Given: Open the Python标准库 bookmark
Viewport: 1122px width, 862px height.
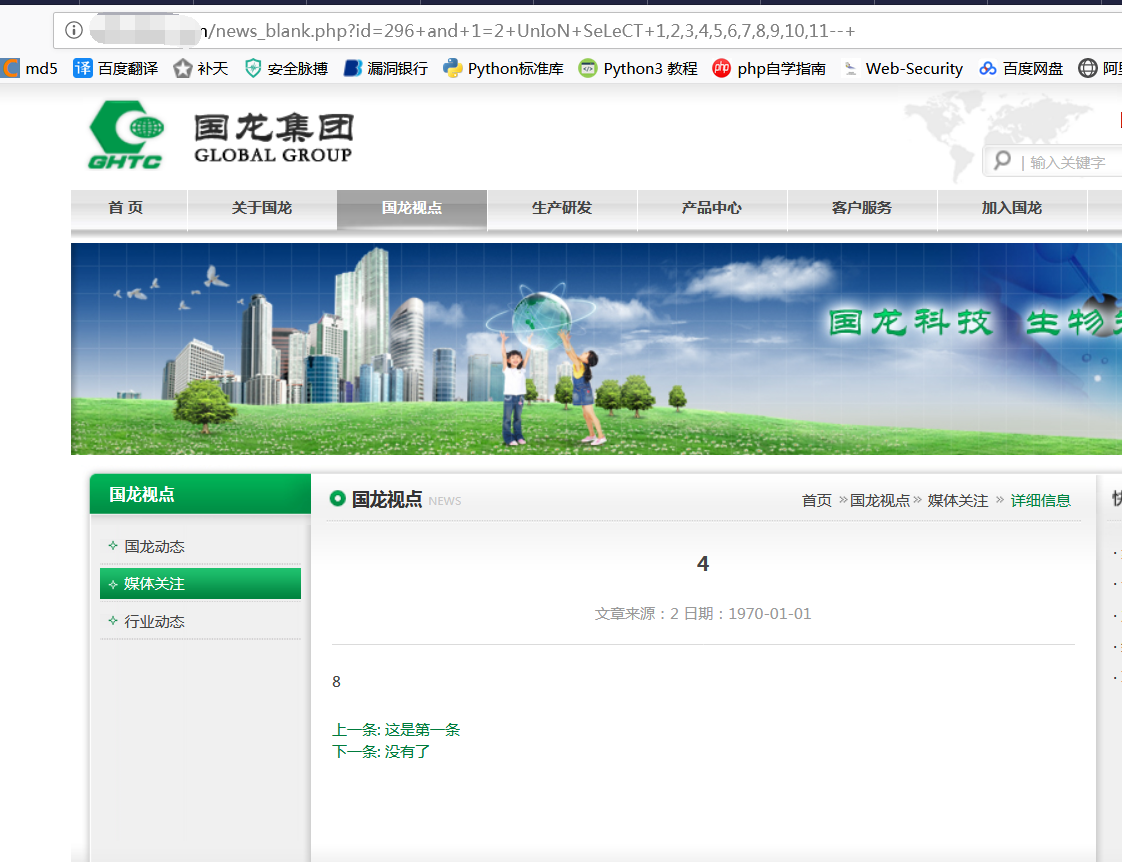Looking at the screenshot, I should point(503,69).
